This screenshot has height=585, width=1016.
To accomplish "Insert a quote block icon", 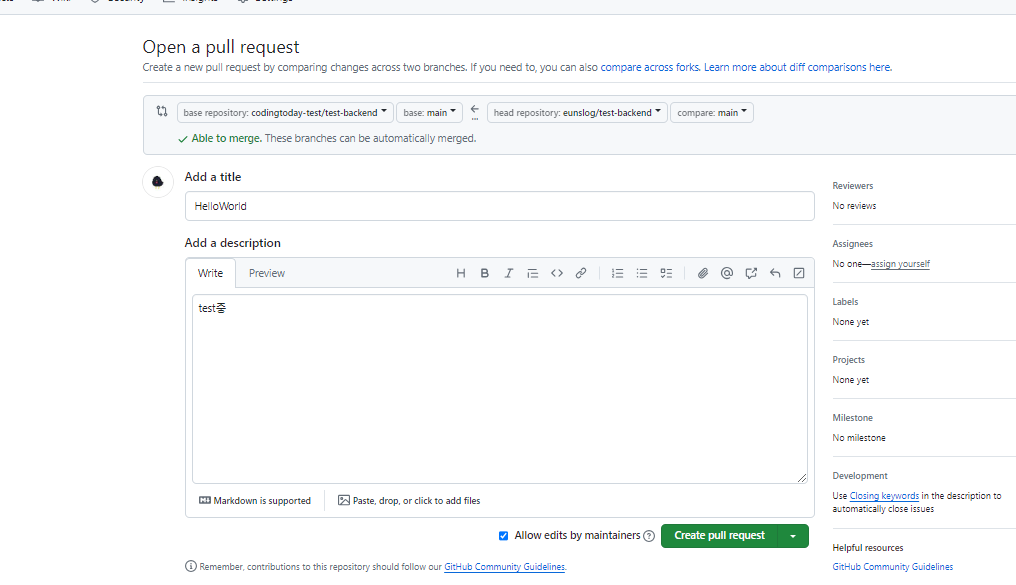I will point(533,273).
